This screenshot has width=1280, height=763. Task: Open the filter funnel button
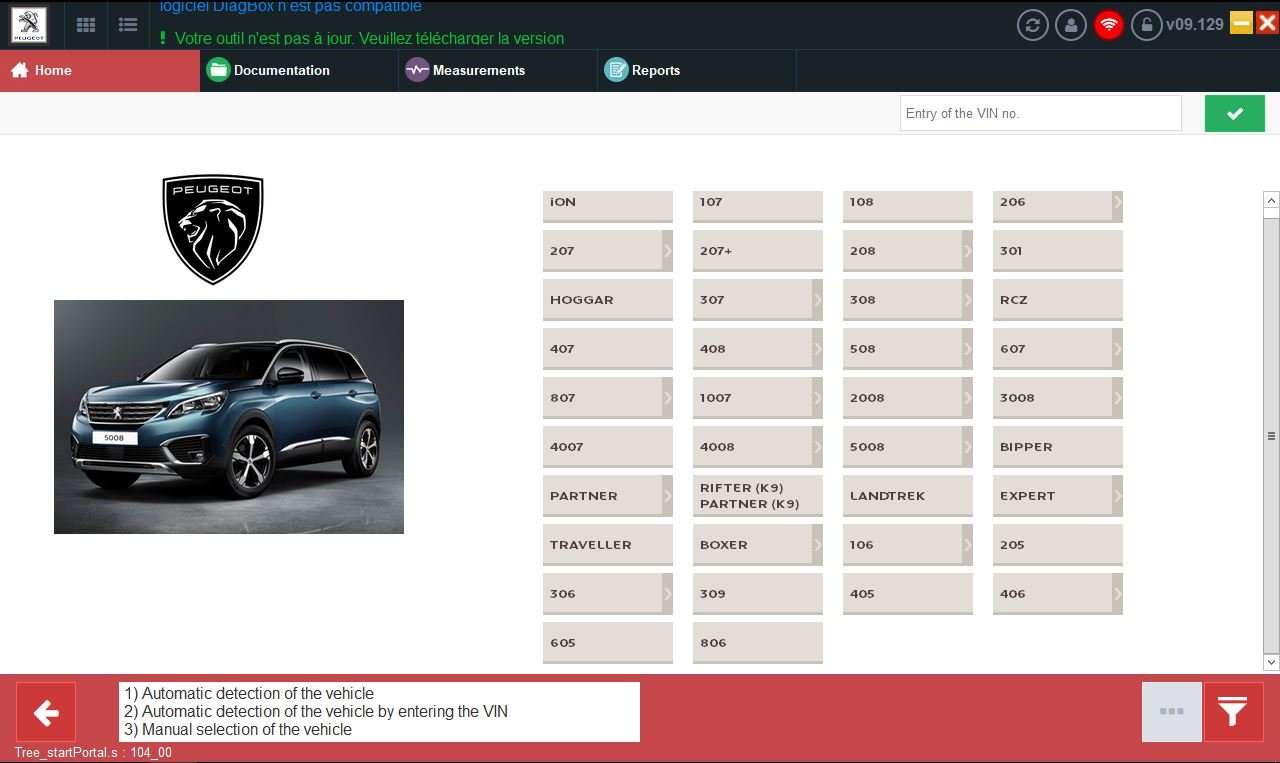1233,712
